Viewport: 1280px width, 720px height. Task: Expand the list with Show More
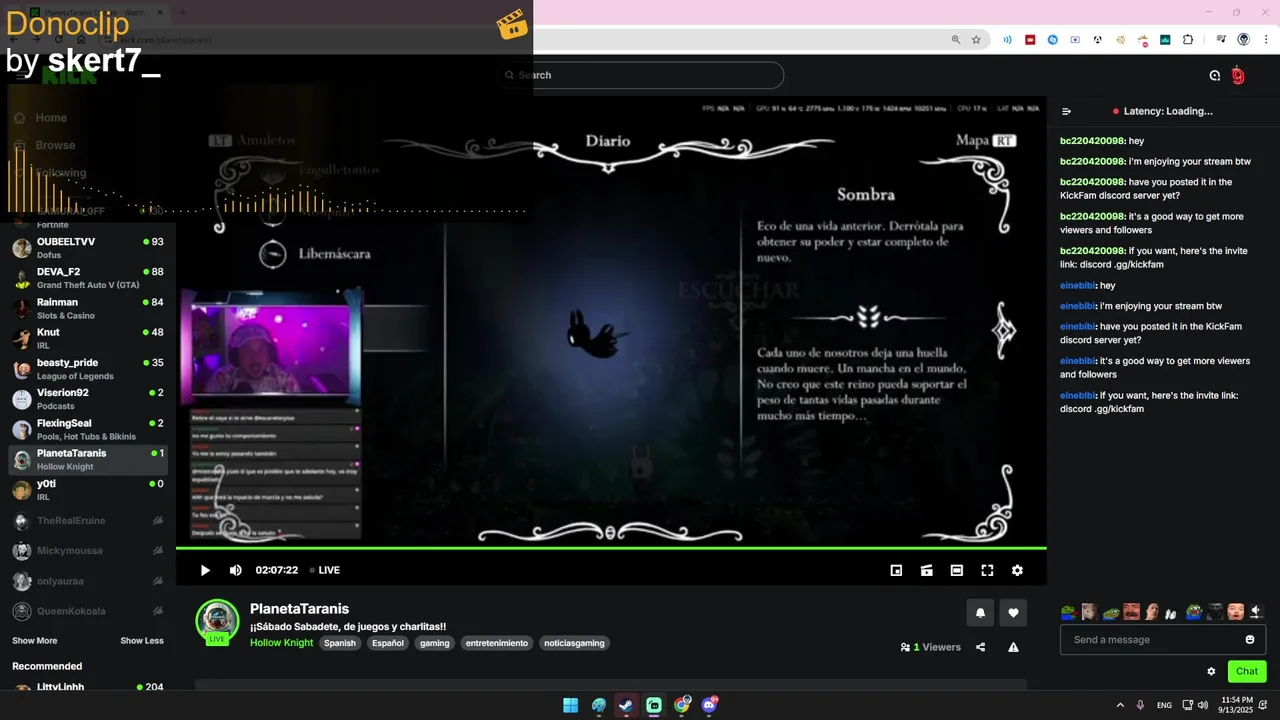coord(35,641)
